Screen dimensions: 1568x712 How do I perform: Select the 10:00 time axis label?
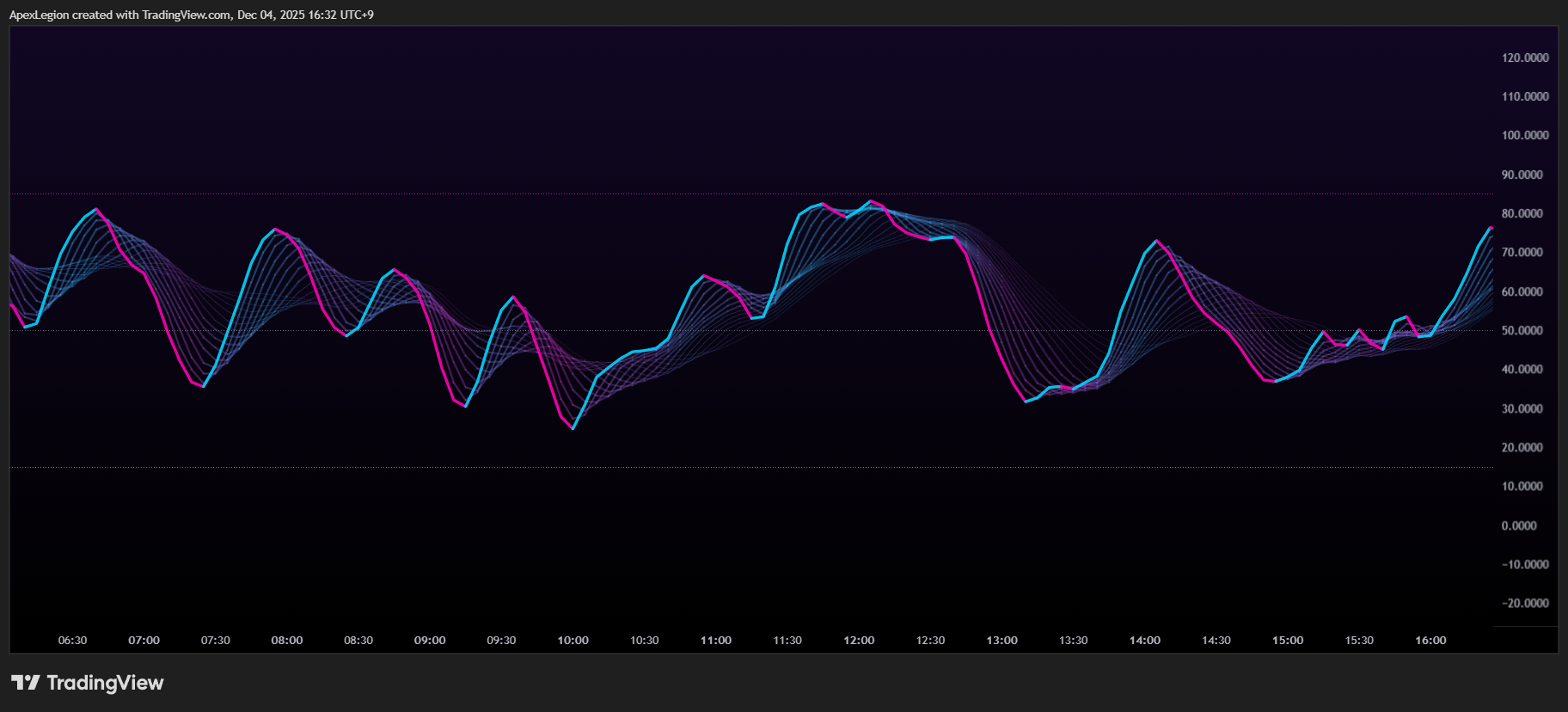(x=573, y=640)
